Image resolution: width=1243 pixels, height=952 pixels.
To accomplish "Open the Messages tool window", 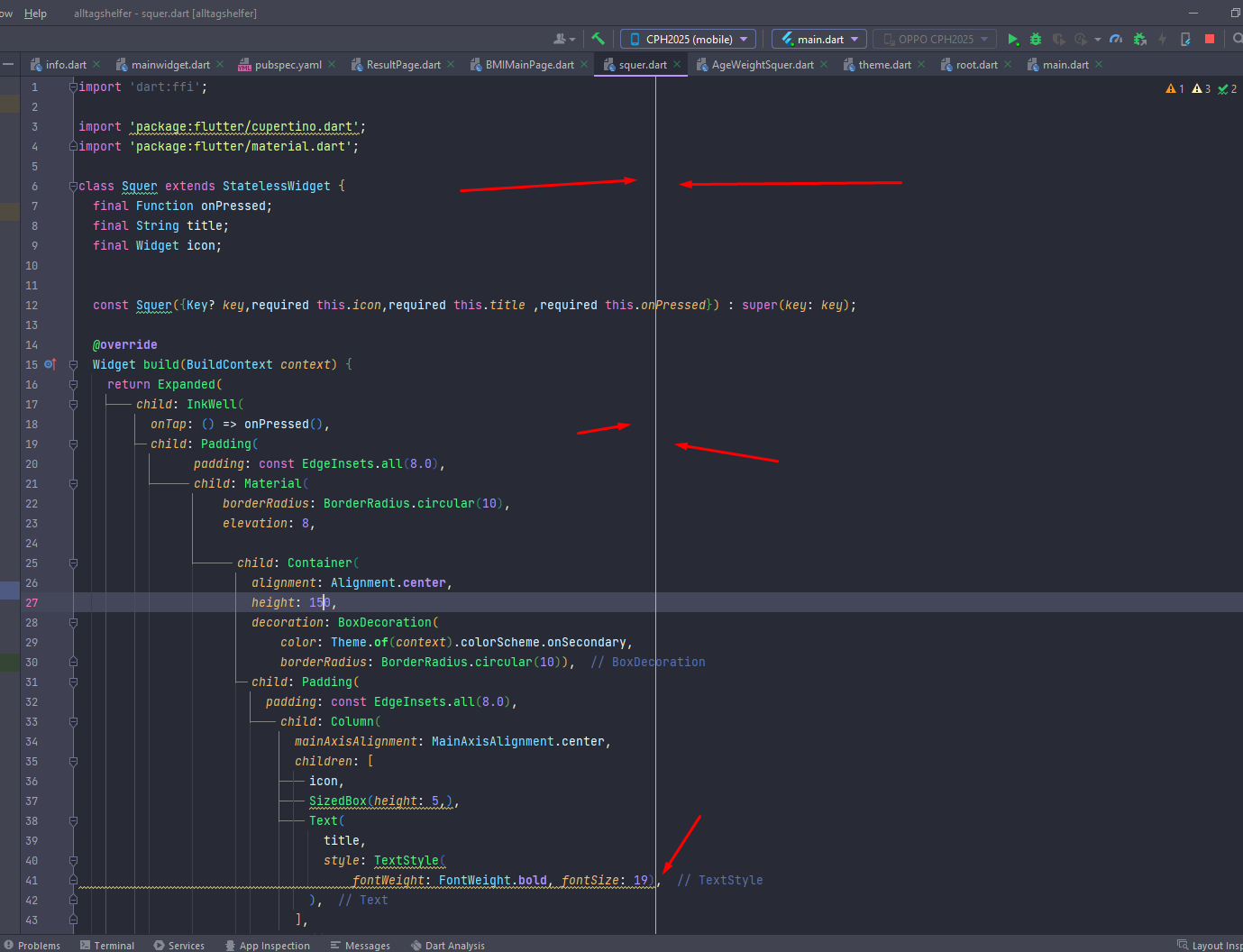I will coord(360,945).
